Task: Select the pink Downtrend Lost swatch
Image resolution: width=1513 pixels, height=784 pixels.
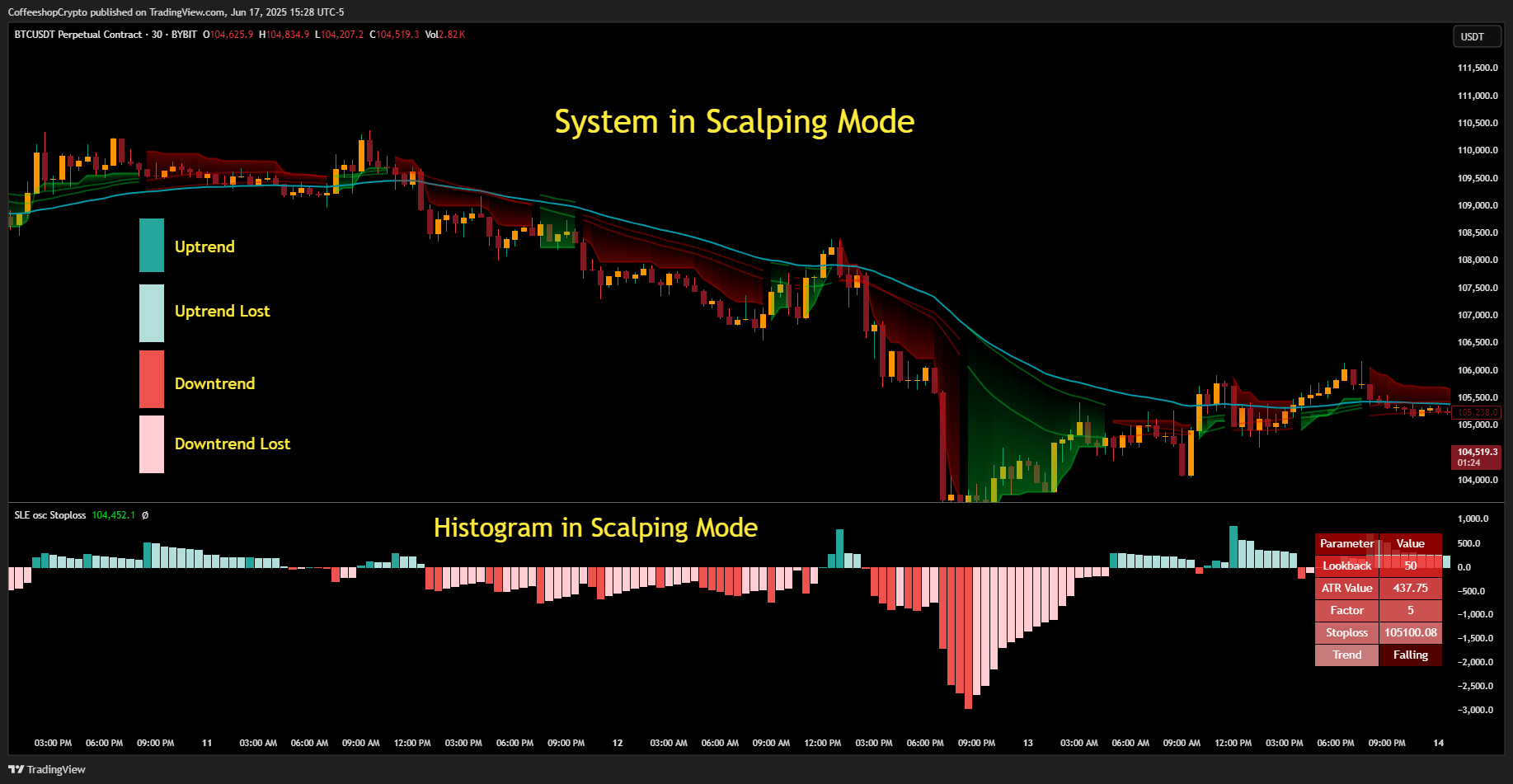Action: click(152, 444)
